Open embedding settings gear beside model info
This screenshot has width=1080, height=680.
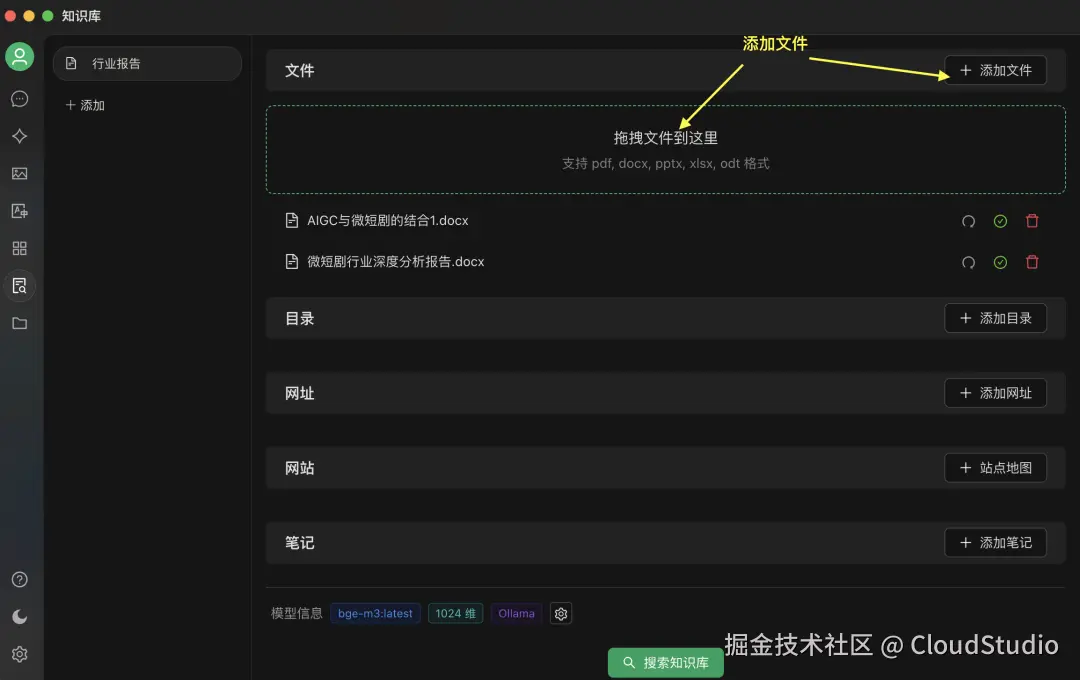pos(560,613)
